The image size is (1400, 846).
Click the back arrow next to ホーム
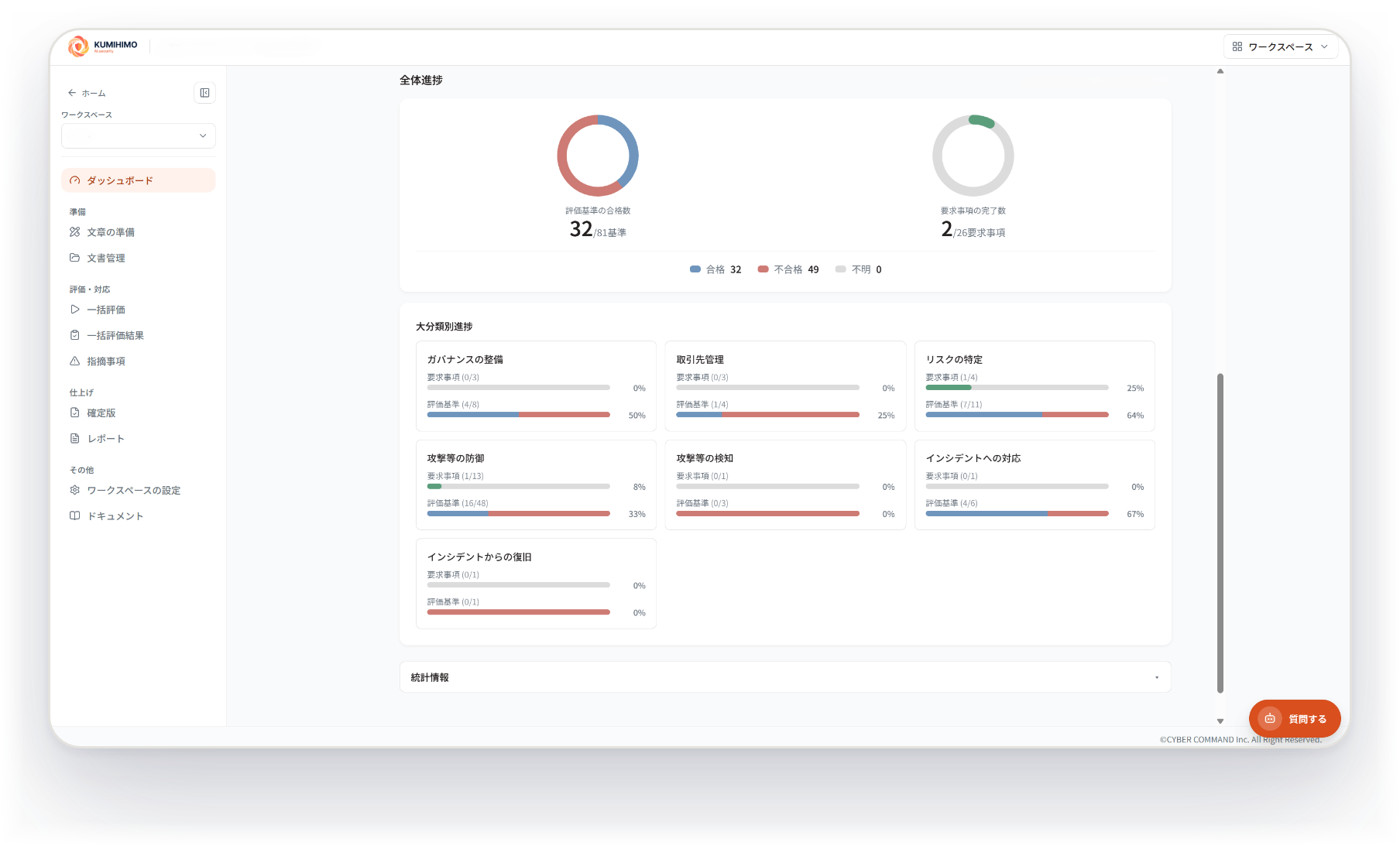[x=72, y=93]
